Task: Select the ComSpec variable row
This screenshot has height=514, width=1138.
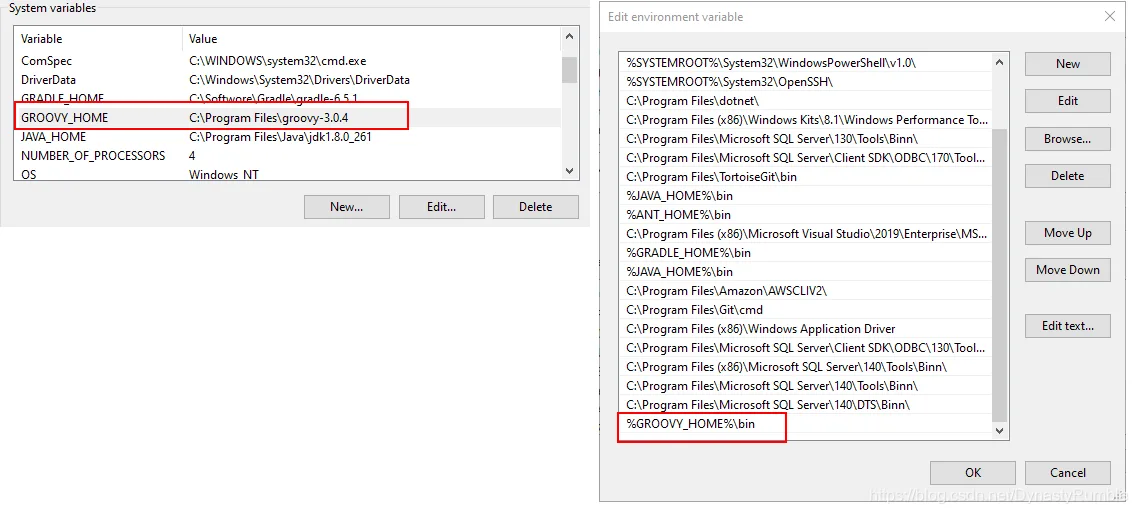Action: pyautogui.click(x=287, y=61)
